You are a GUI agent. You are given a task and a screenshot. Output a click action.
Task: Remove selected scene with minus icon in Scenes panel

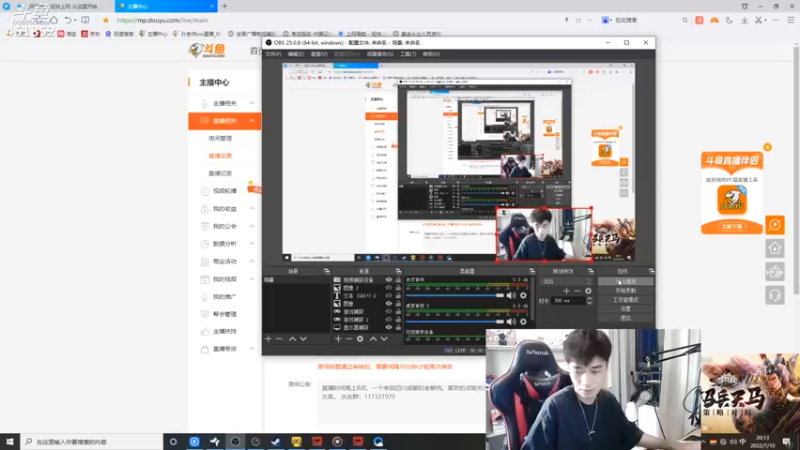pos(279,339)
